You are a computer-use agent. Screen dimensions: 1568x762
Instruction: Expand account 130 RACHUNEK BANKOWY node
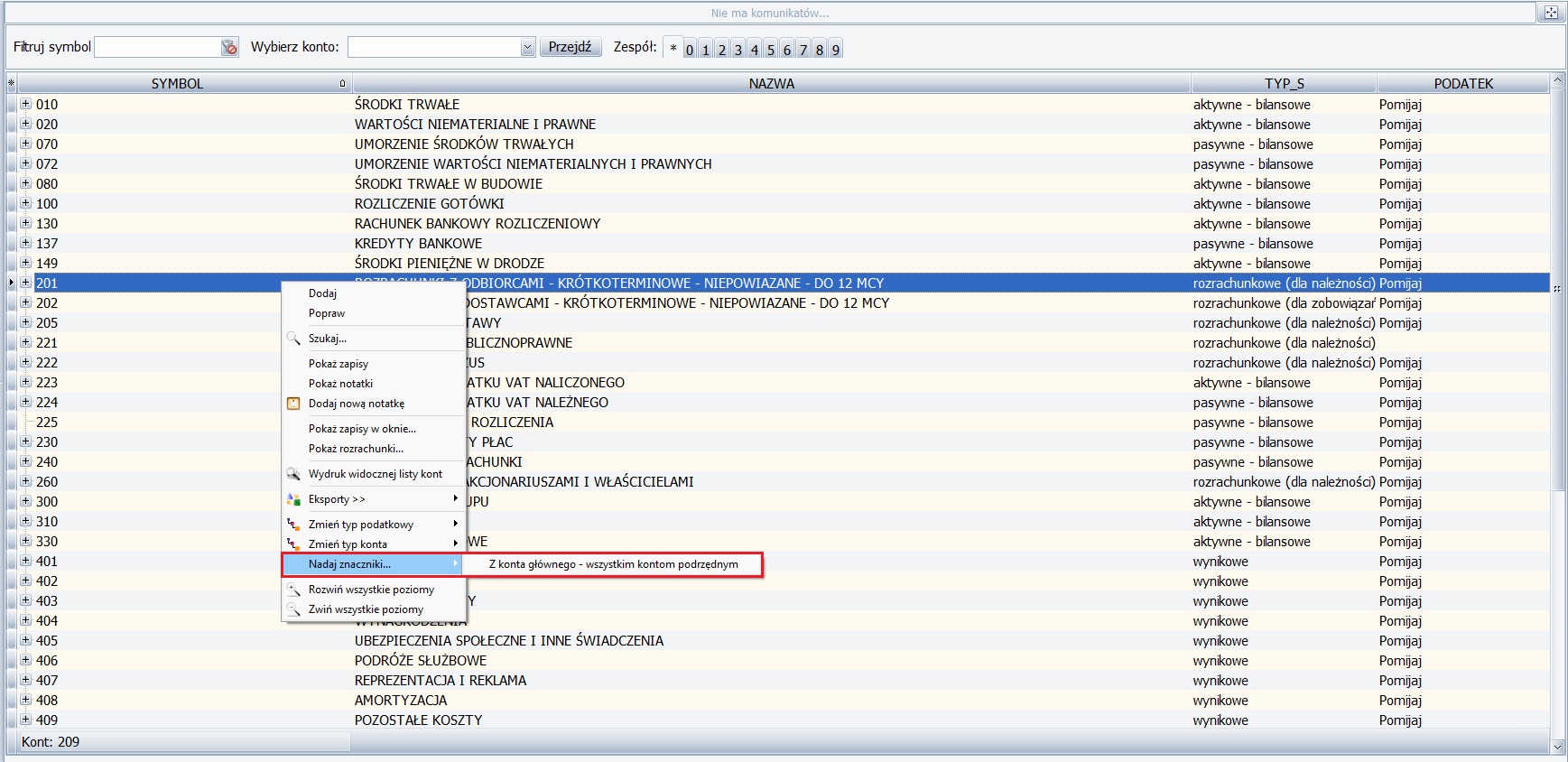point(25,223)
